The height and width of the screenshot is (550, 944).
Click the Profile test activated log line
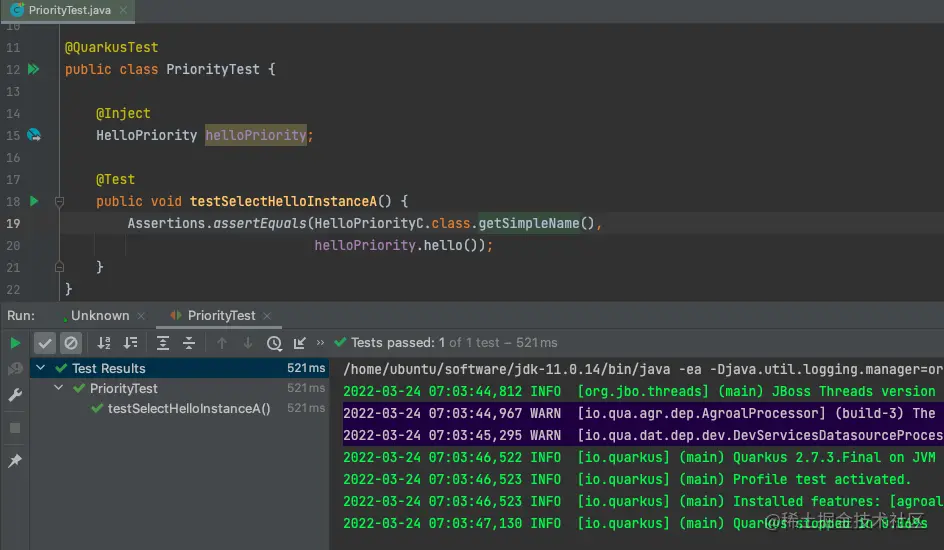[x=627, y=480]
